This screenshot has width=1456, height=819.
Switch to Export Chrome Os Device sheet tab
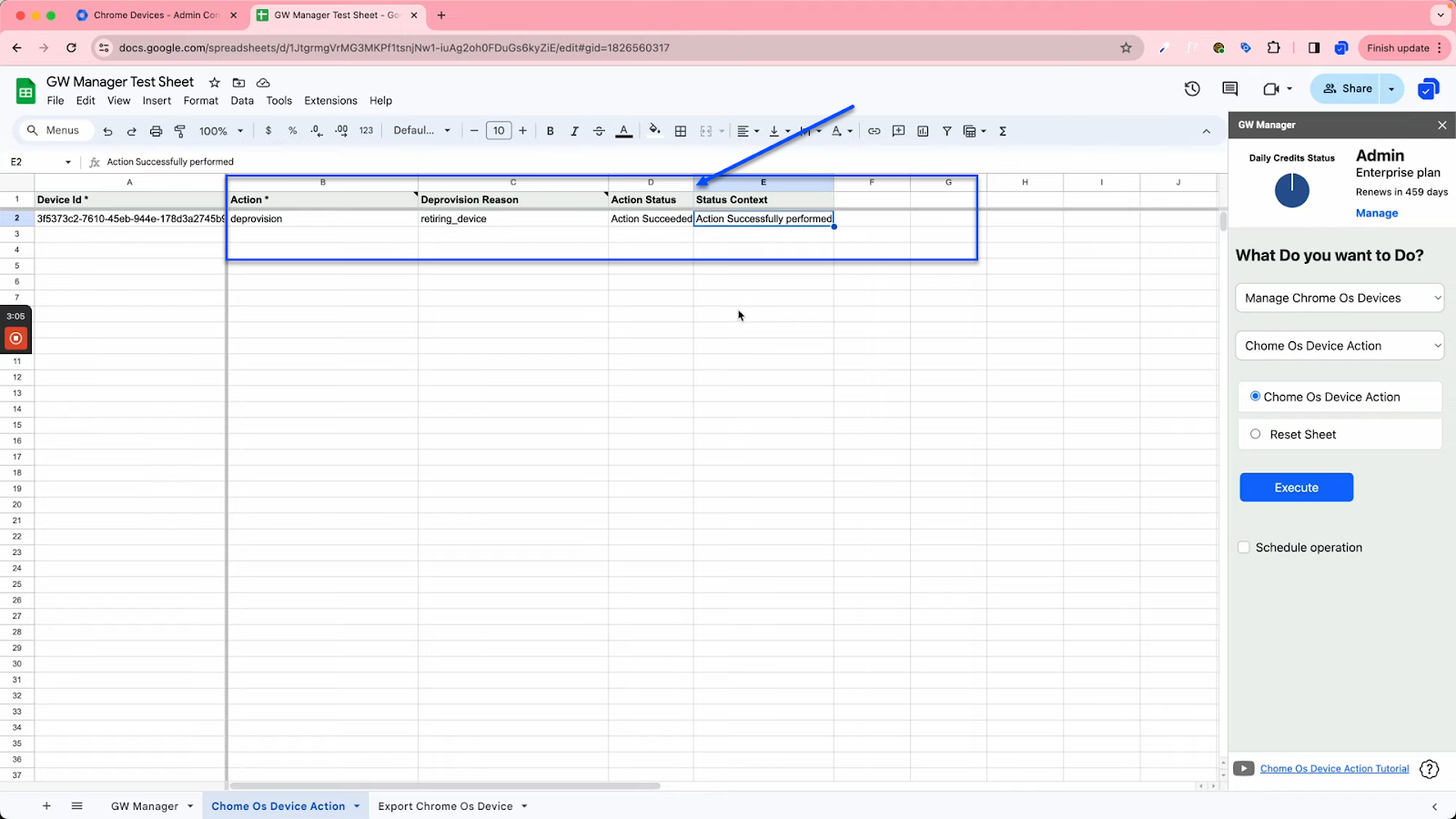445,806
